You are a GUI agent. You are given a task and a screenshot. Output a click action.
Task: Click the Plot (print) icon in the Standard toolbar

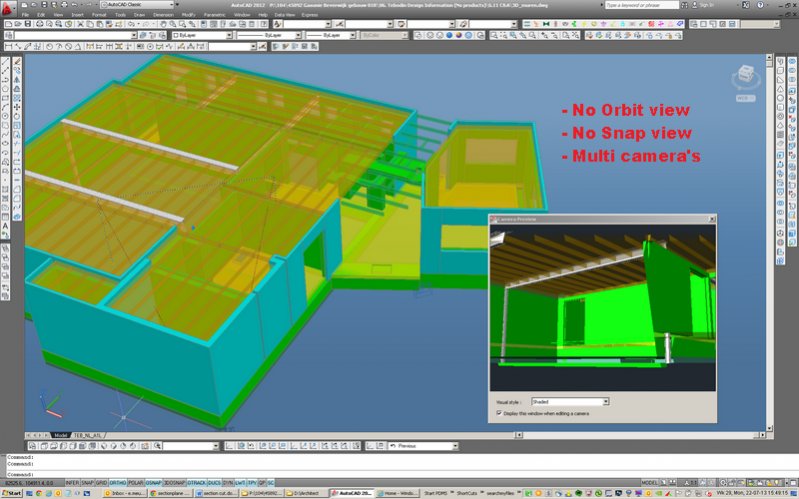(39, 24)
